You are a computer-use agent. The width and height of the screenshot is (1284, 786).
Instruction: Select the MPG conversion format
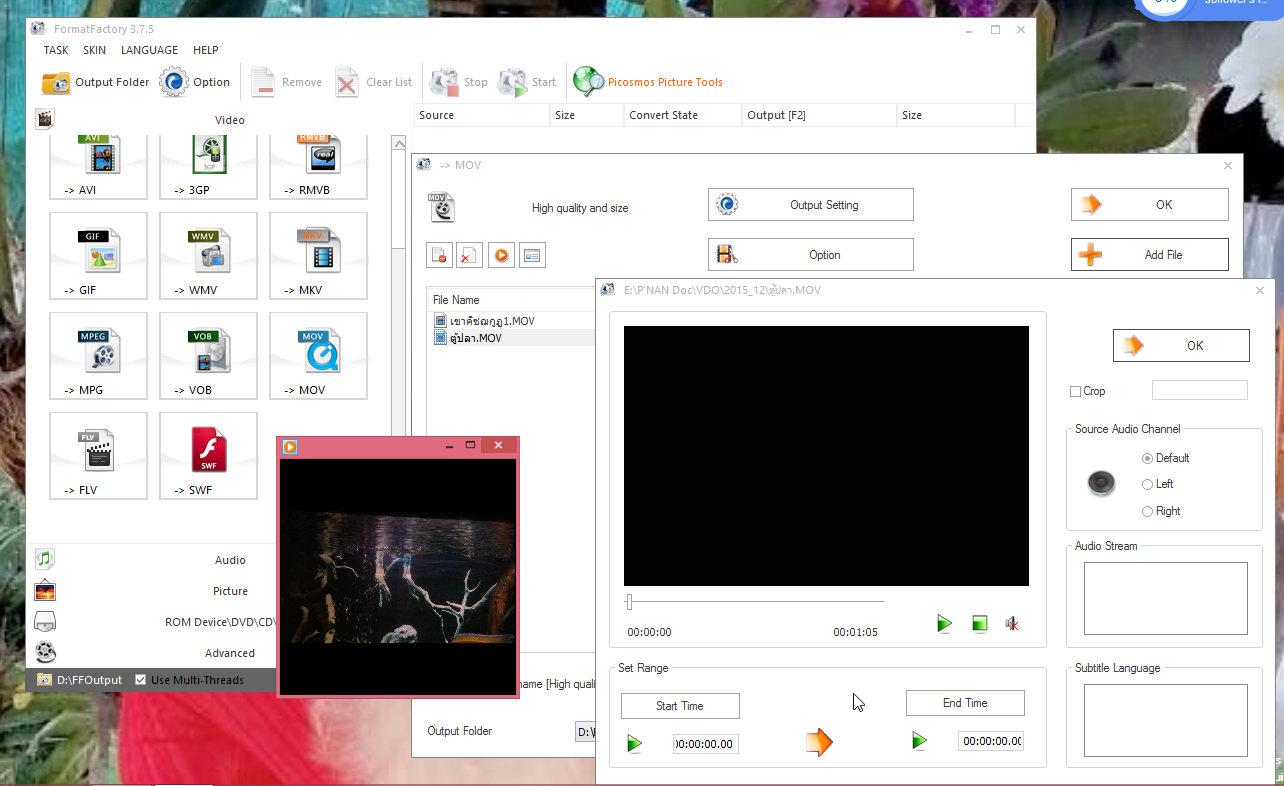pyautogui.click(x=98, y=356)
